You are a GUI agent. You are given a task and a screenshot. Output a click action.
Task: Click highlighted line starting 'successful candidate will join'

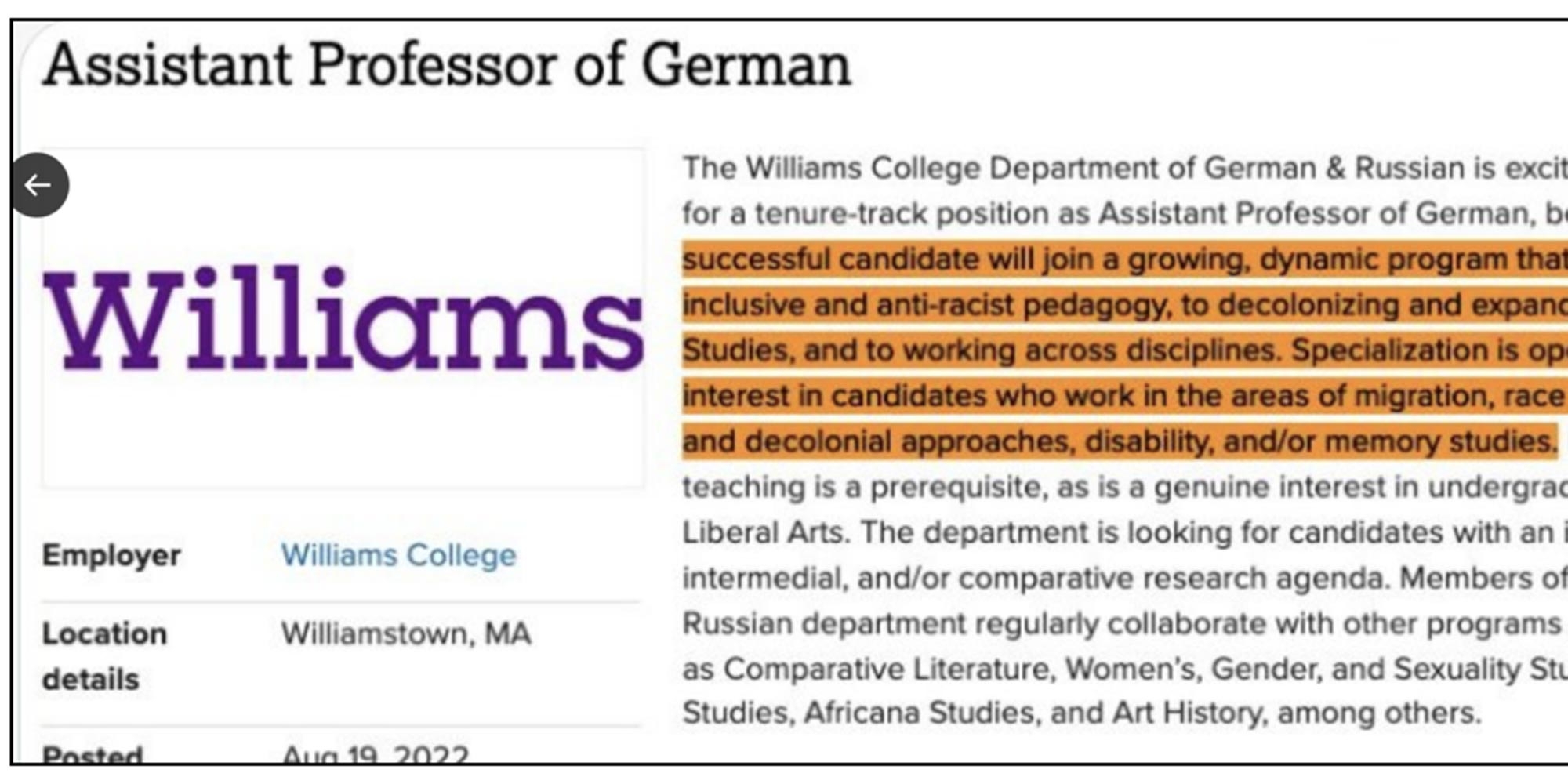tap(1125, 260)
